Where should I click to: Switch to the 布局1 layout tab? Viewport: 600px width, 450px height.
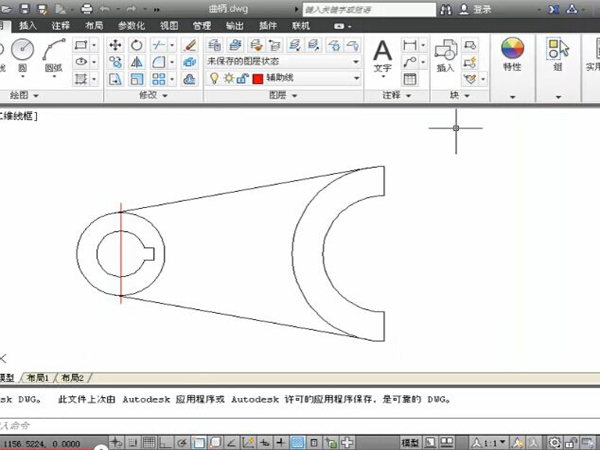(38, 378)
